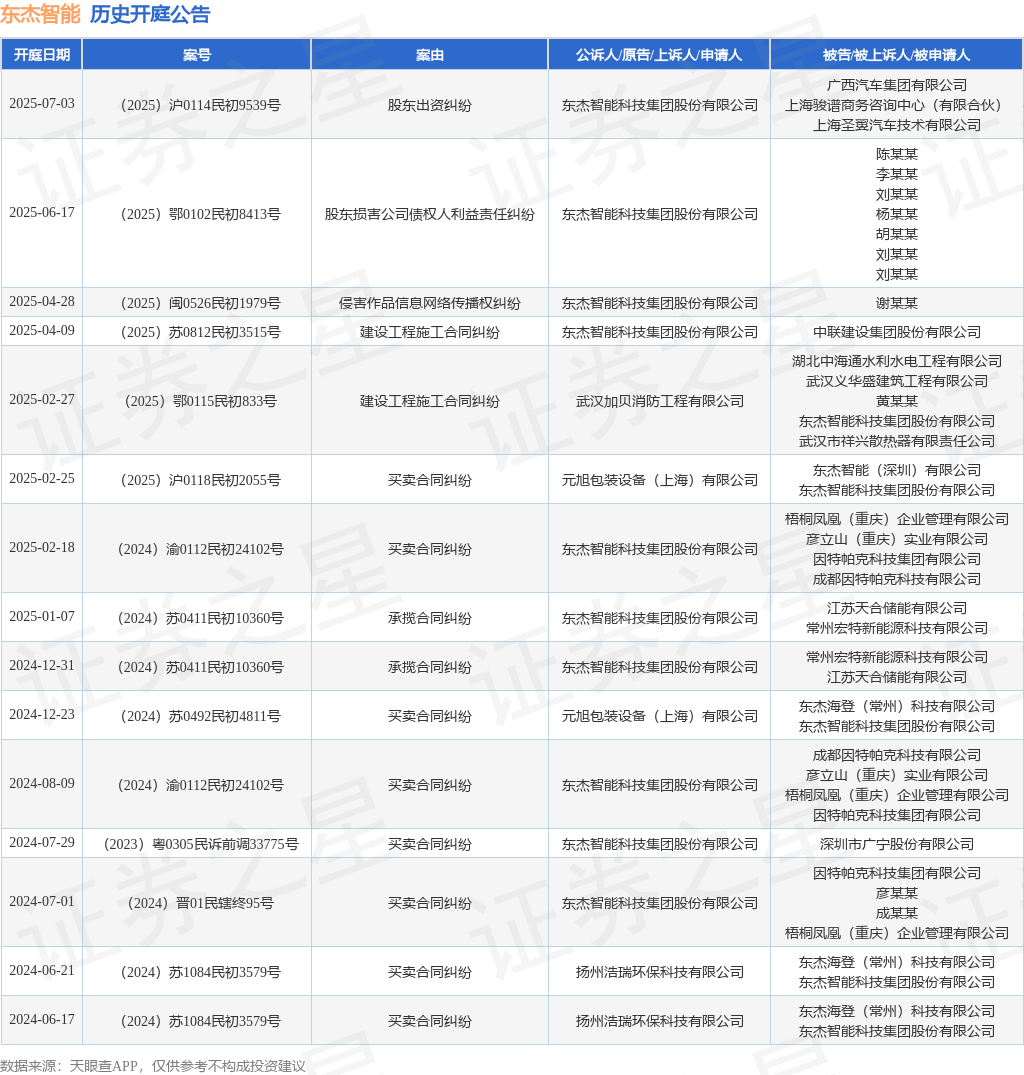Click defendant 黄某某
The width and height of the screenshot is (1024, 1075).
tap(897, 400)
